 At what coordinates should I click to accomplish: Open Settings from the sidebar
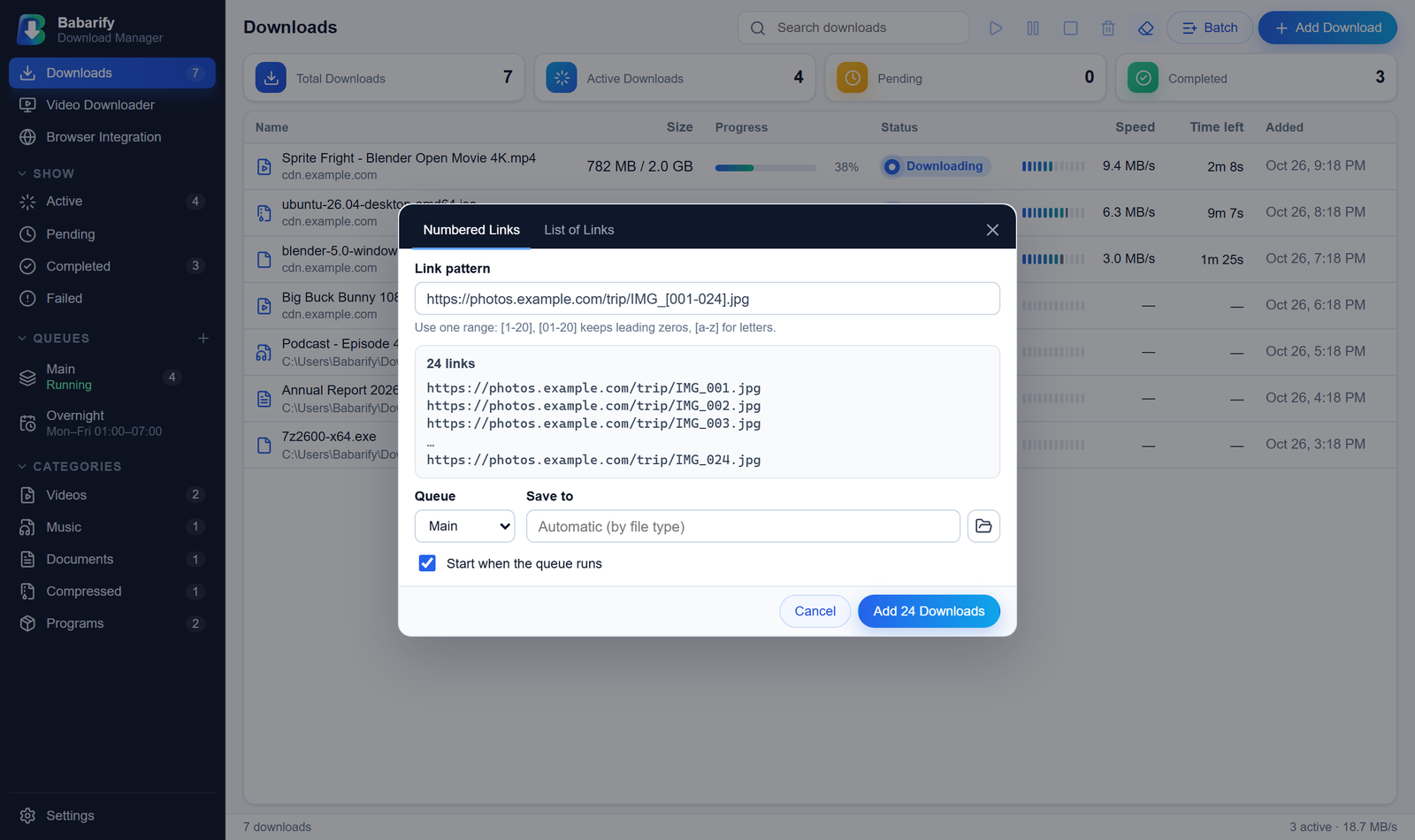tap(112, 815)
